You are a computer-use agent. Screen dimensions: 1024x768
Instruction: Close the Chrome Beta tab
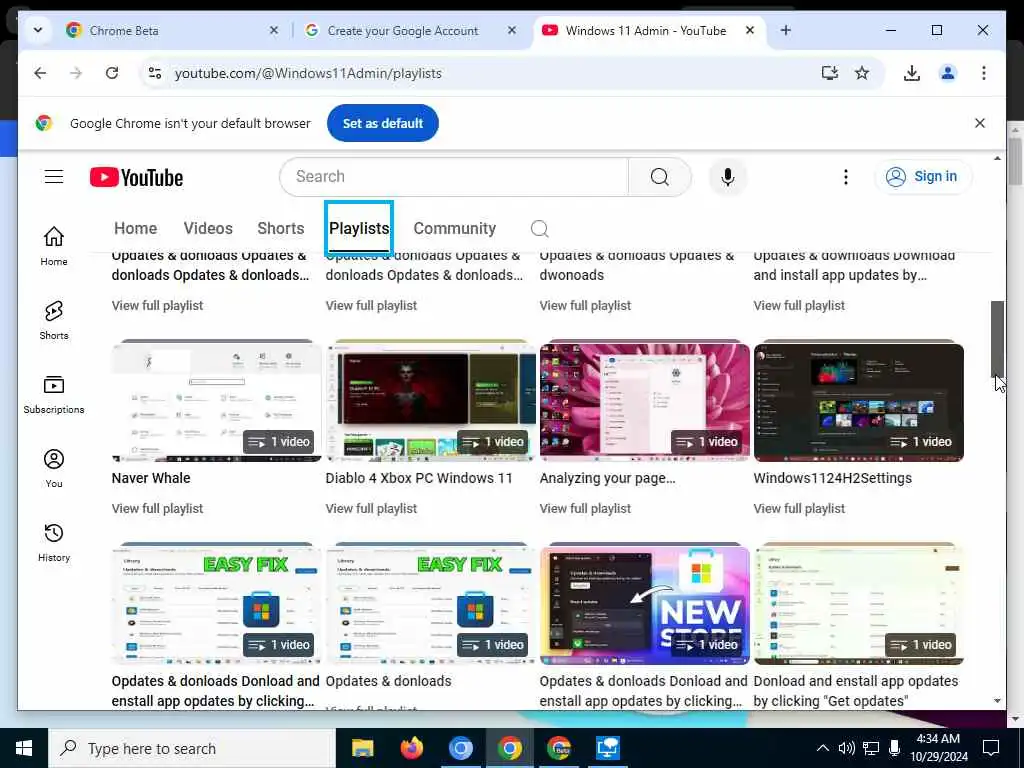274,30
